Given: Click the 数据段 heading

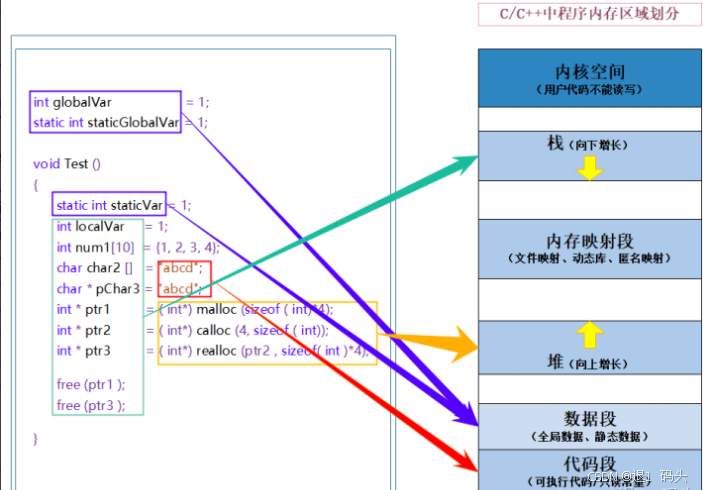Looking at the screenshot, I should tap(590, 419).
